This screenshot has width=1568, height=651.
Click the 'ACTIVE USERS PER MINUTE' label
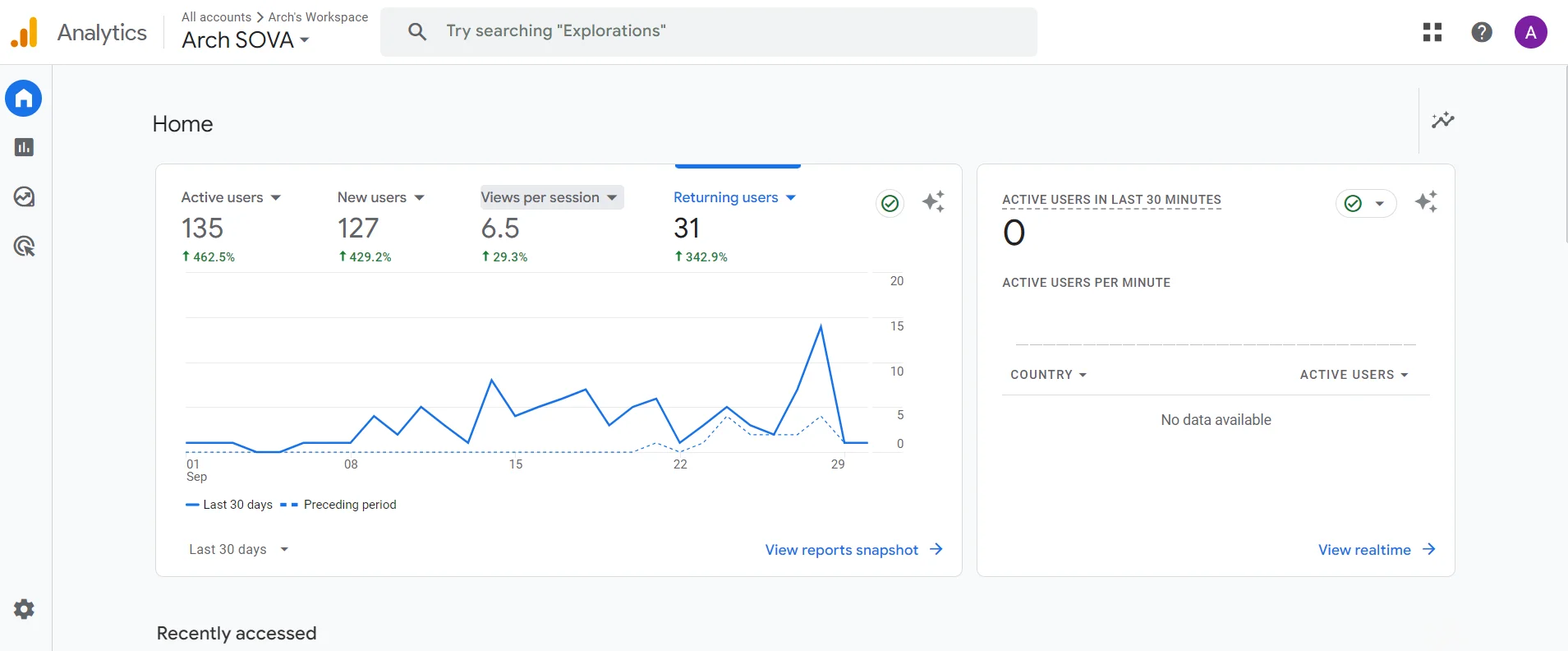pyautogui.click(x=1086, y=283)
